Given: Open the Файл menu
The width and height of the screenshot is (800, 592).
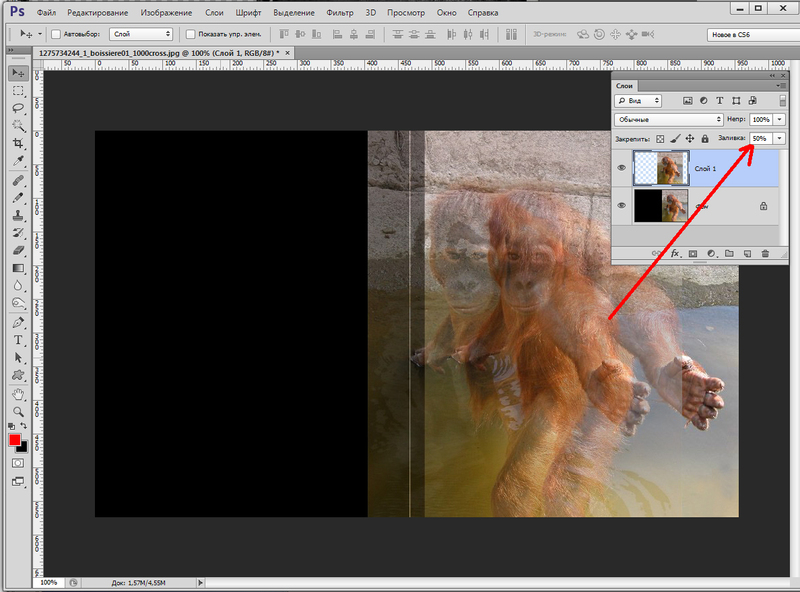Looking at the screenshot, I should click(46, 13).
